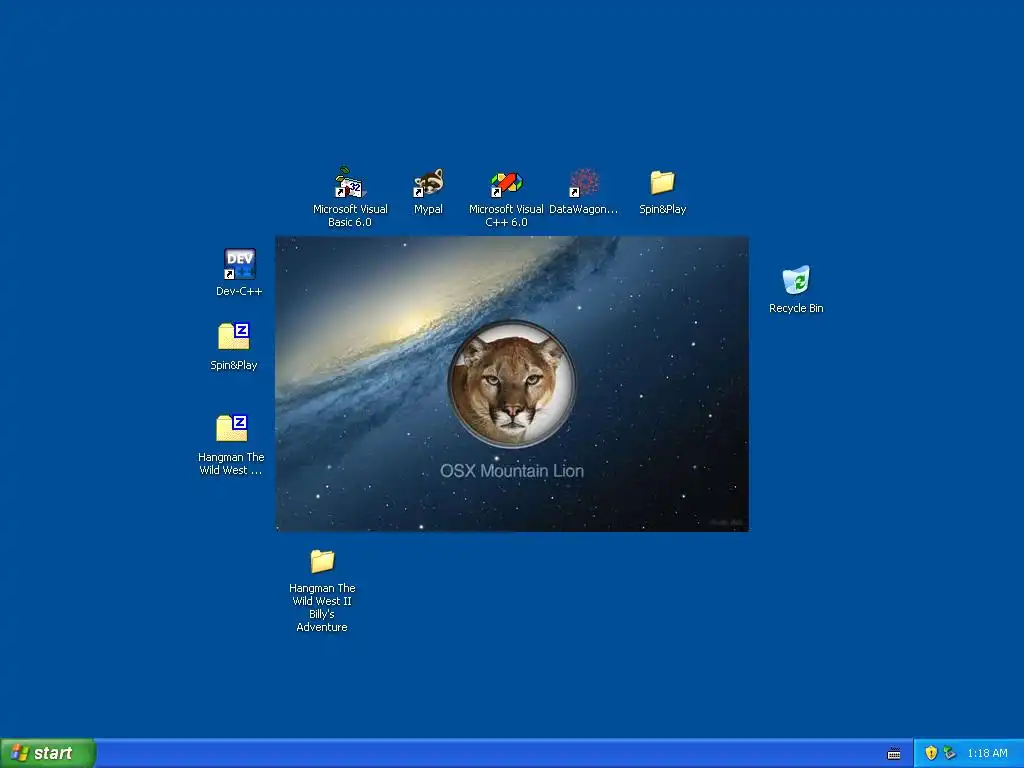Click the 1:18 AM clock
This screenshot has height=768, width=1024.
point(987,753)
